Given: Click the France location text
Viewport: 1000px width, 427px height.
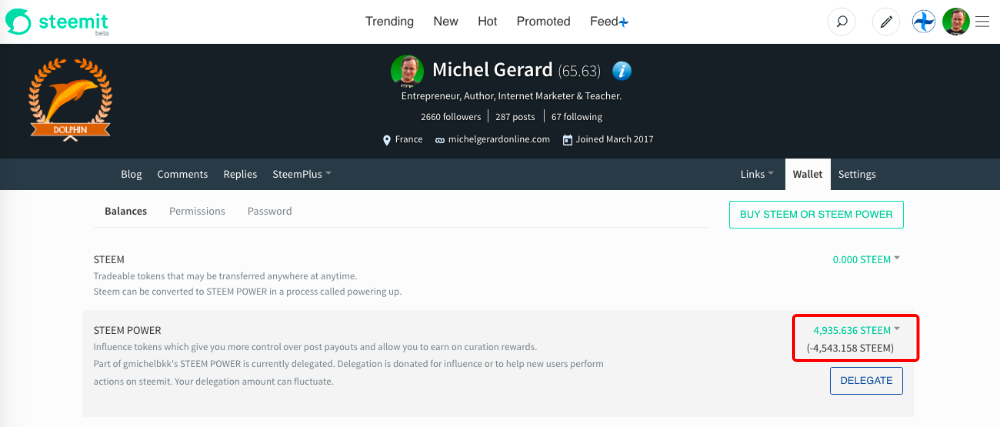Looking at the screenshot, I should click(409, 140).
